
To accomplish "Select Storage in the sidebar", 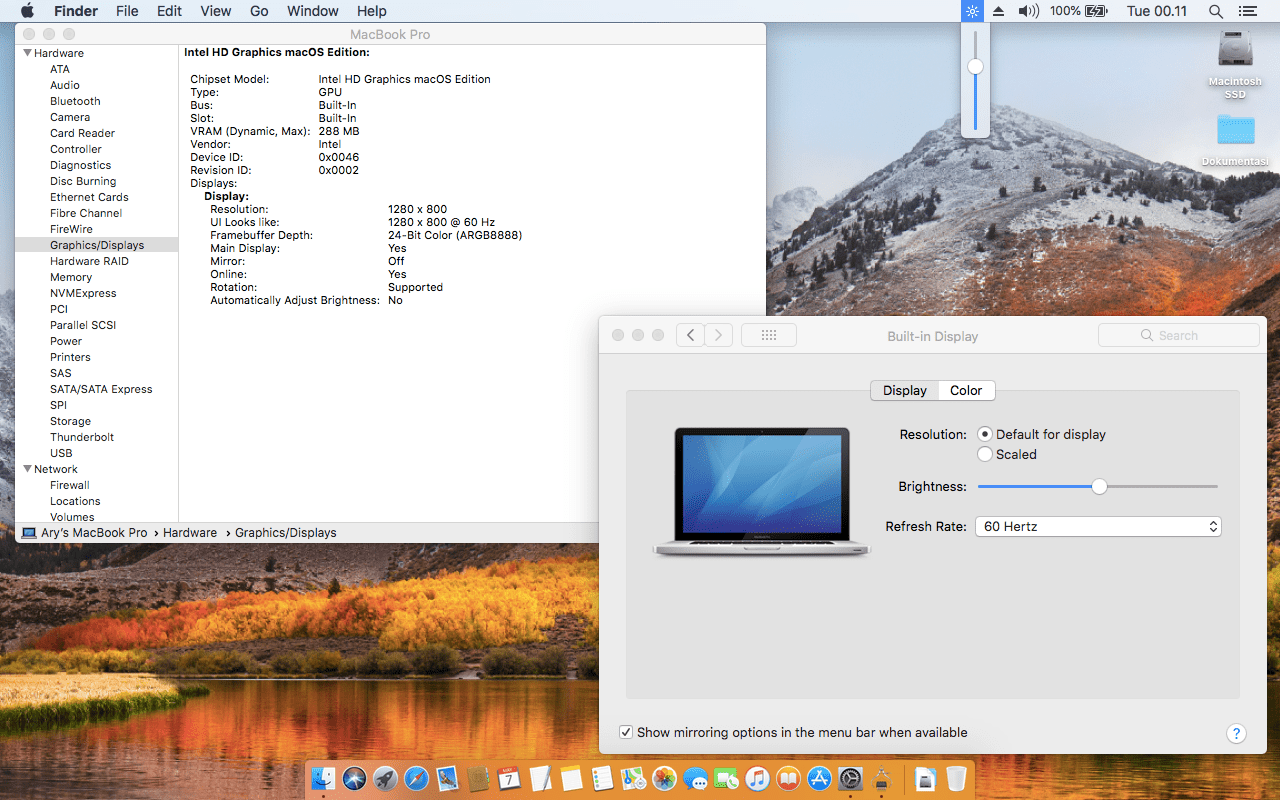I will click(x=70, y=421).
